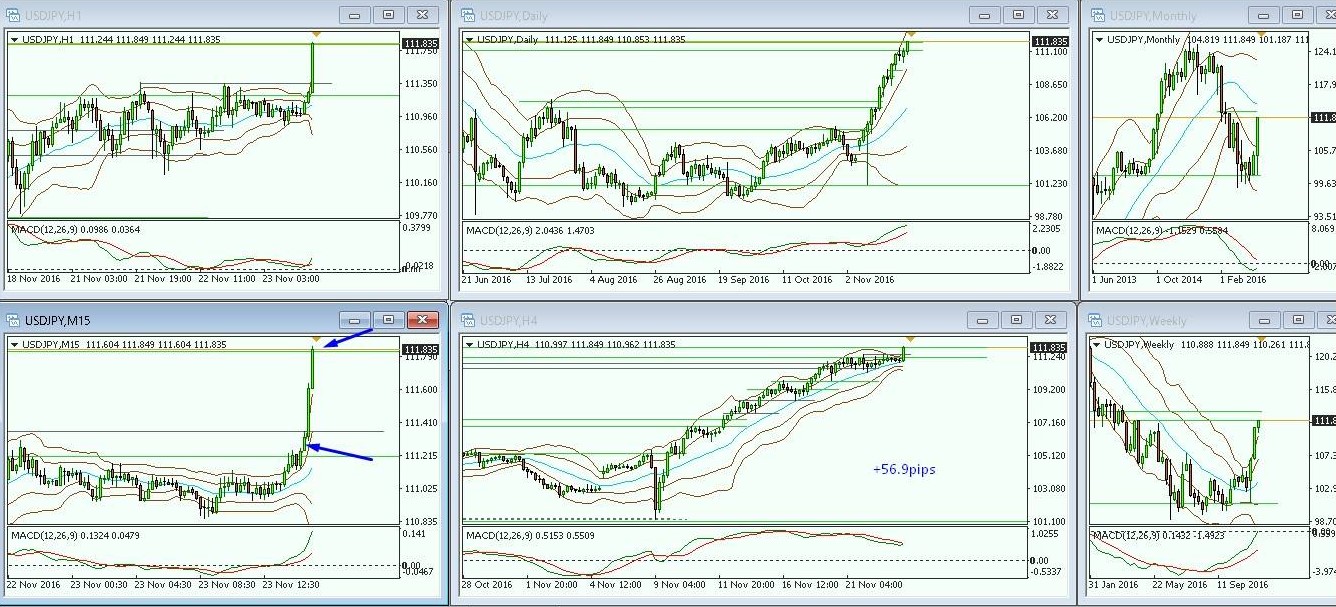The image size is (1336, 607).
Task: Select the lower blue arrow on M15 chart
Action: tap(328, 451)
